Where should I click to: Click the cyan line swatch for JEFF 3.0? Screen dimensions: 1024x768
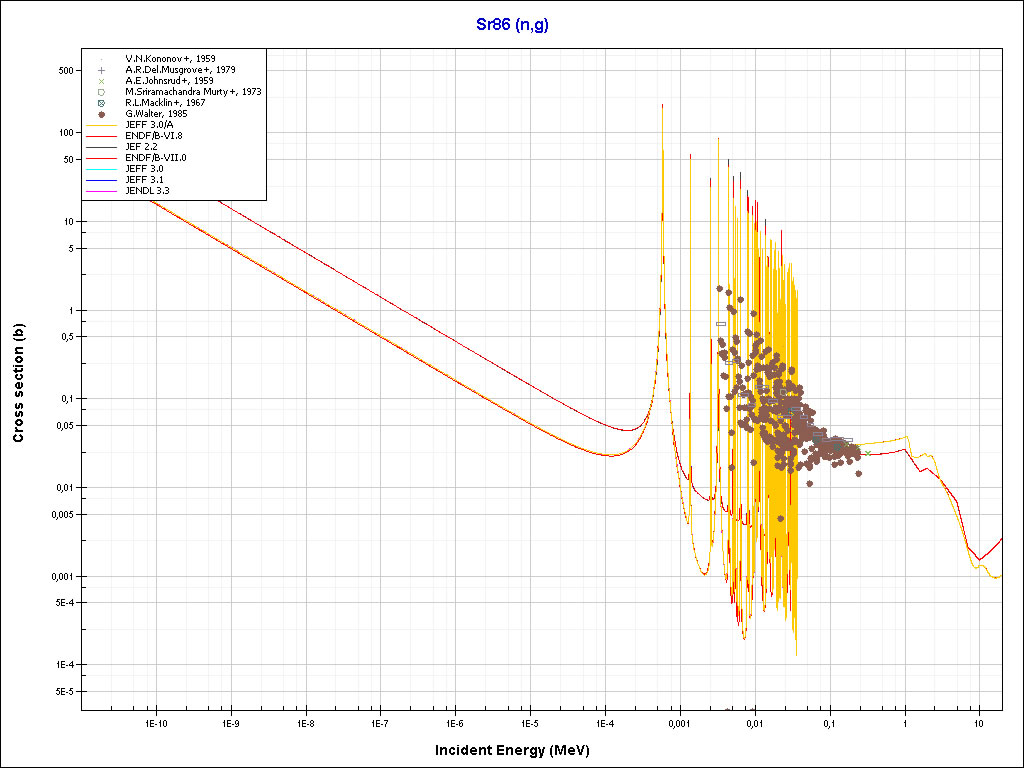(x=102, y=168)
